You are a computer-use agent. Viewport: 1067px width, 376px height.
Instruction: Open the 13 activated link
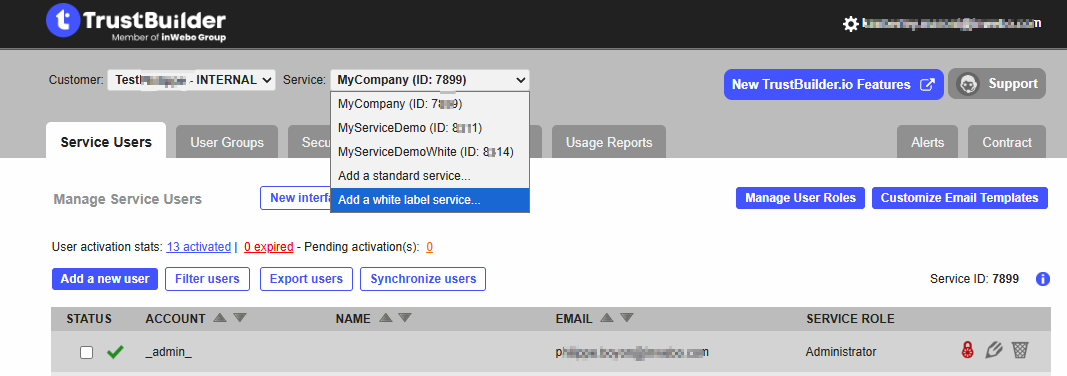click(199, 247)
